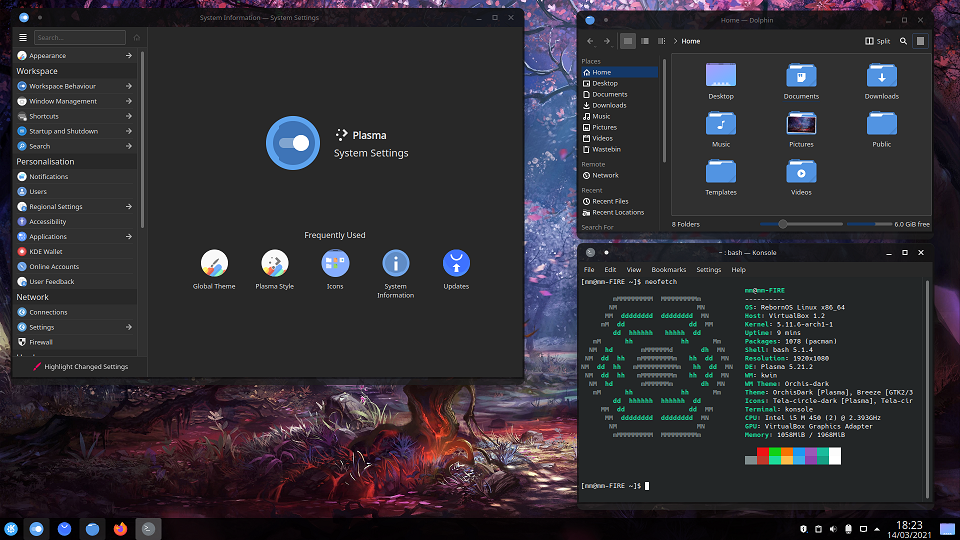960x540 pixels.
Task: Open the Edit menu in Konsole
Action: 610,269
